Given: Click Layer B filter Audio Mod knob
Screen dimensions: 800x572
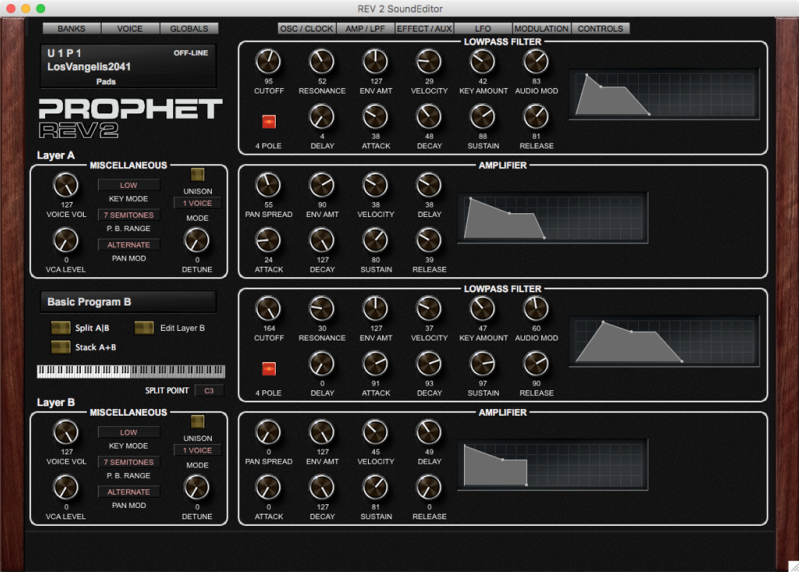Looking at the screenshot, I should click(536, 310).
